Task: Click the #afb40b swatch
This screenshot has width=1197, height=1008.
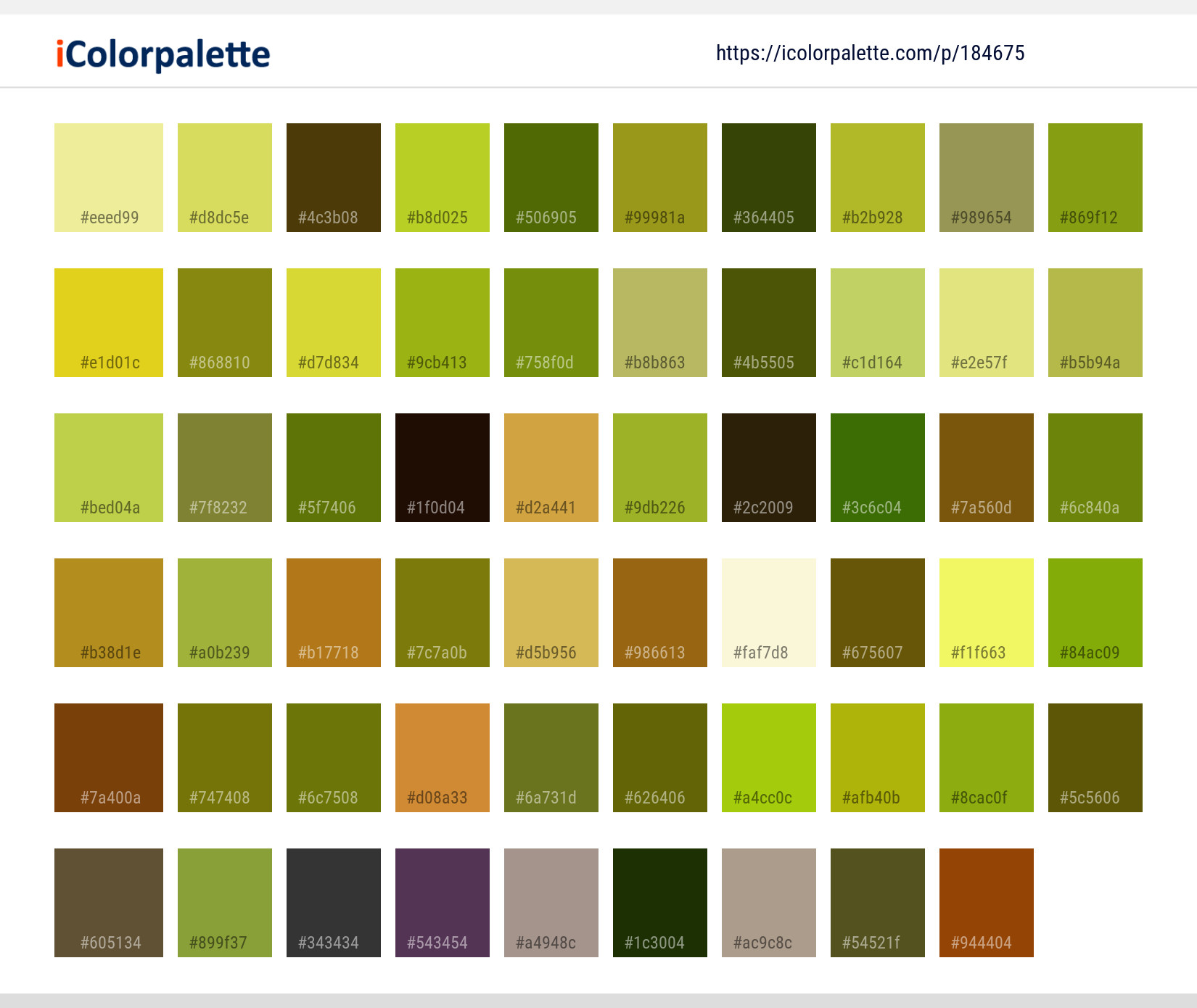Action: click(x=878, y=758)
